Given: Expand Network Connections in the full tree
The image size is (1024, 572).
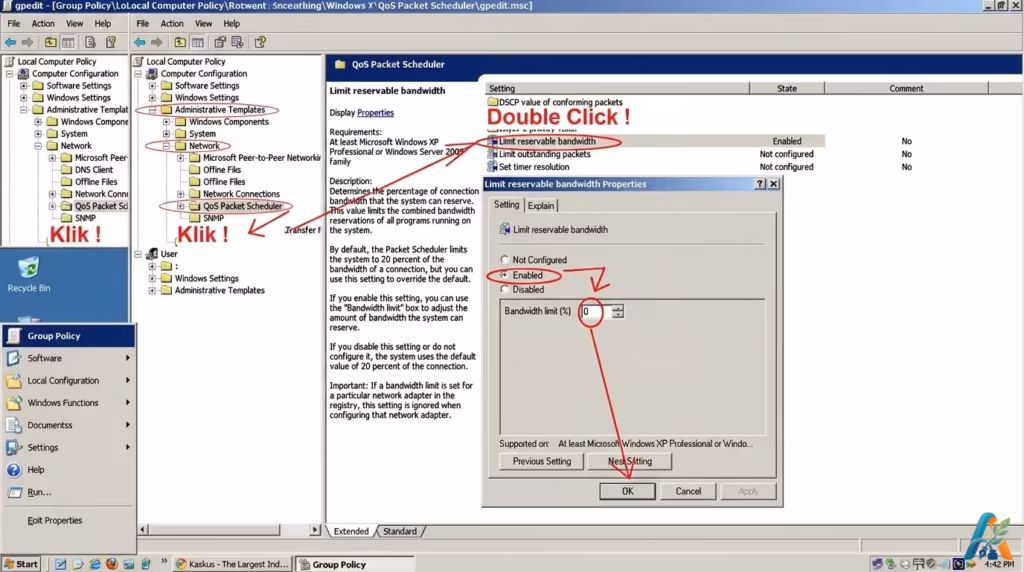Looking at the screenshot, I should pyautogui.click(x=181, y=194).
